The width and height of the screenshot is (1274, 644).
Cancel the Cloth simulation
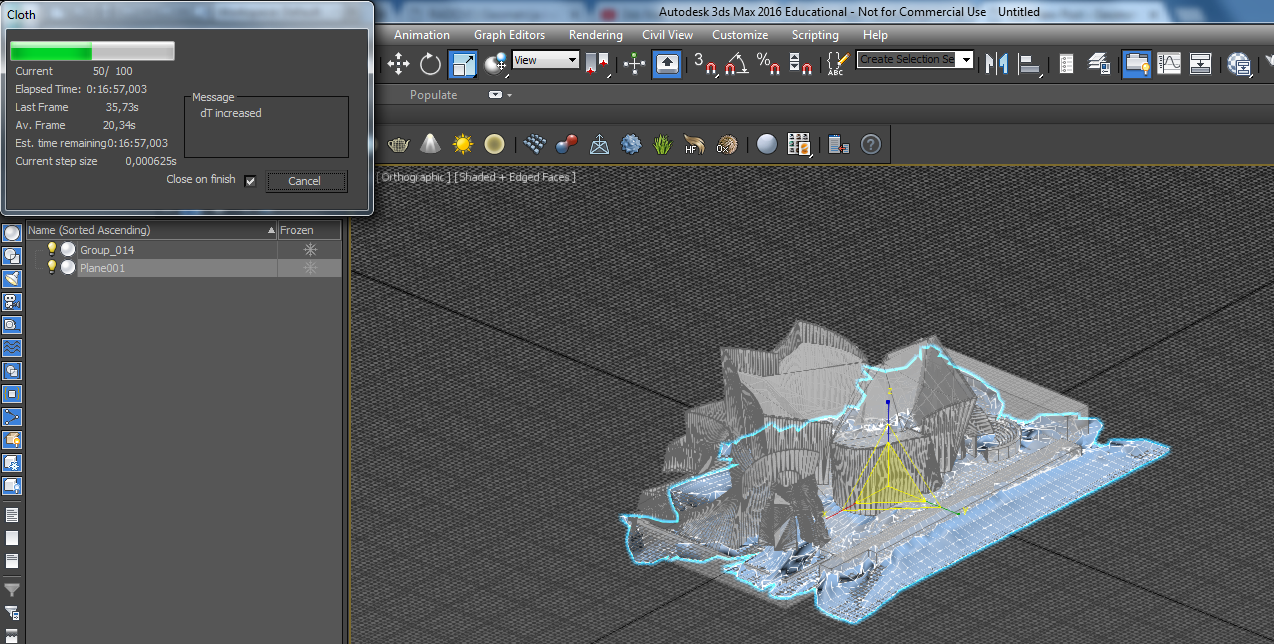point(305,181)
